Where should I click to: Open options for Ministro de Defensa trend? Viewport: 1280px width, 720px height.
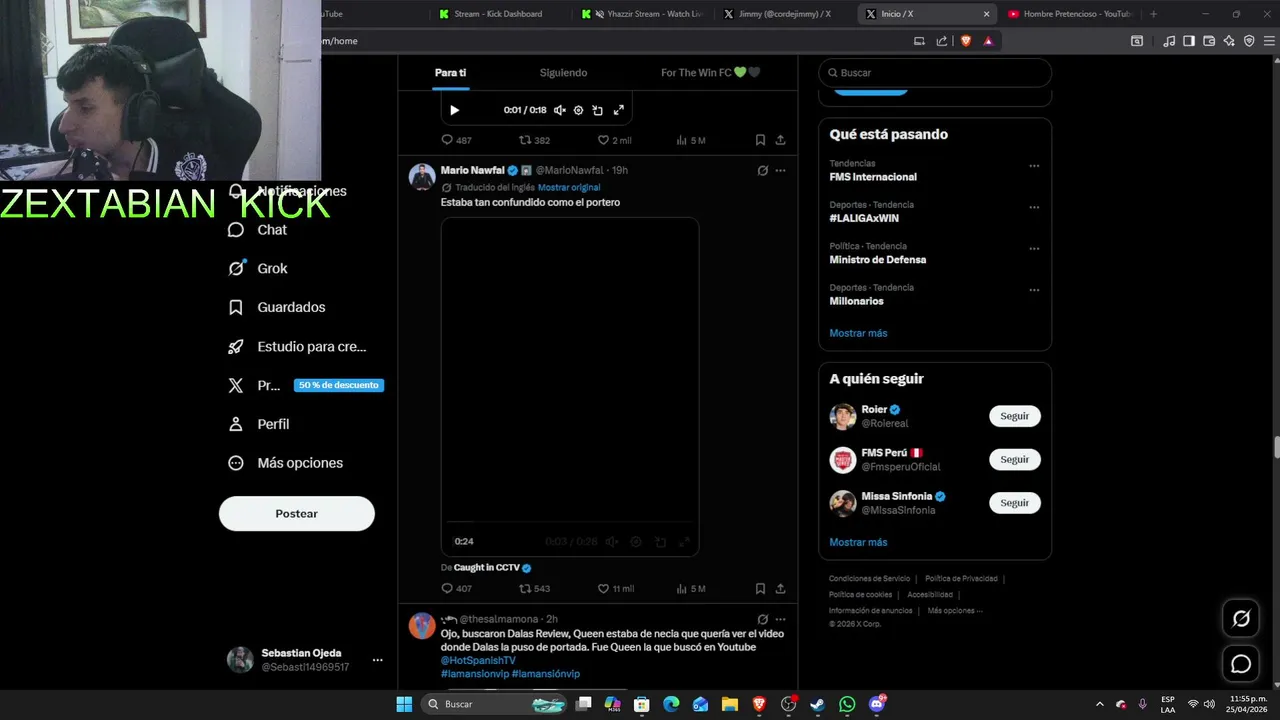pyautogui.click(x=1034, y=249)
